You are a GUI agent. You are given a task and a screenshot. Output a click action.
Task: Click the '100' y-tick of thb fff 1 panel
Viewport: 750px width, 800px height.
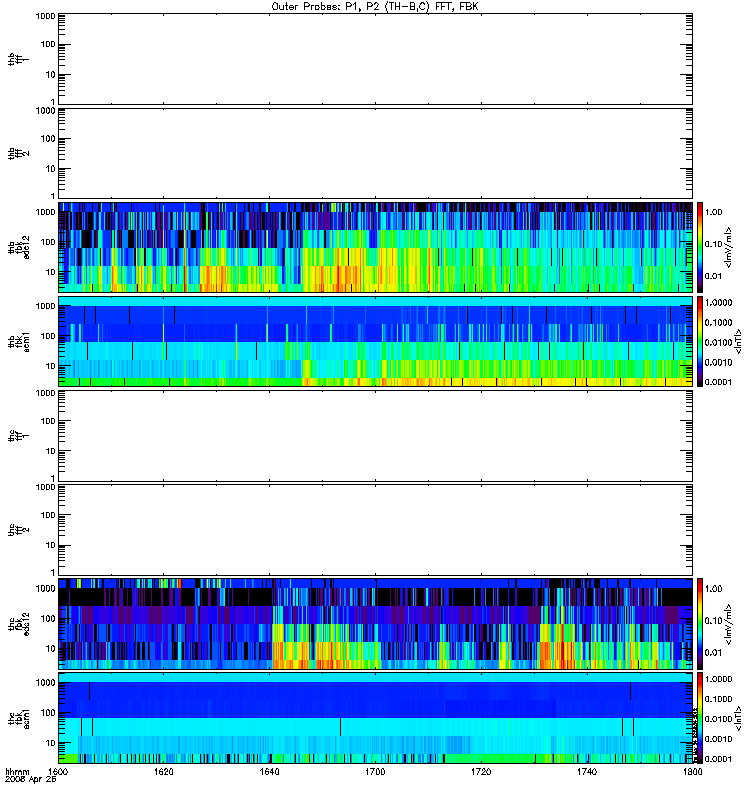pyautogui.click(x=48, y=44)
